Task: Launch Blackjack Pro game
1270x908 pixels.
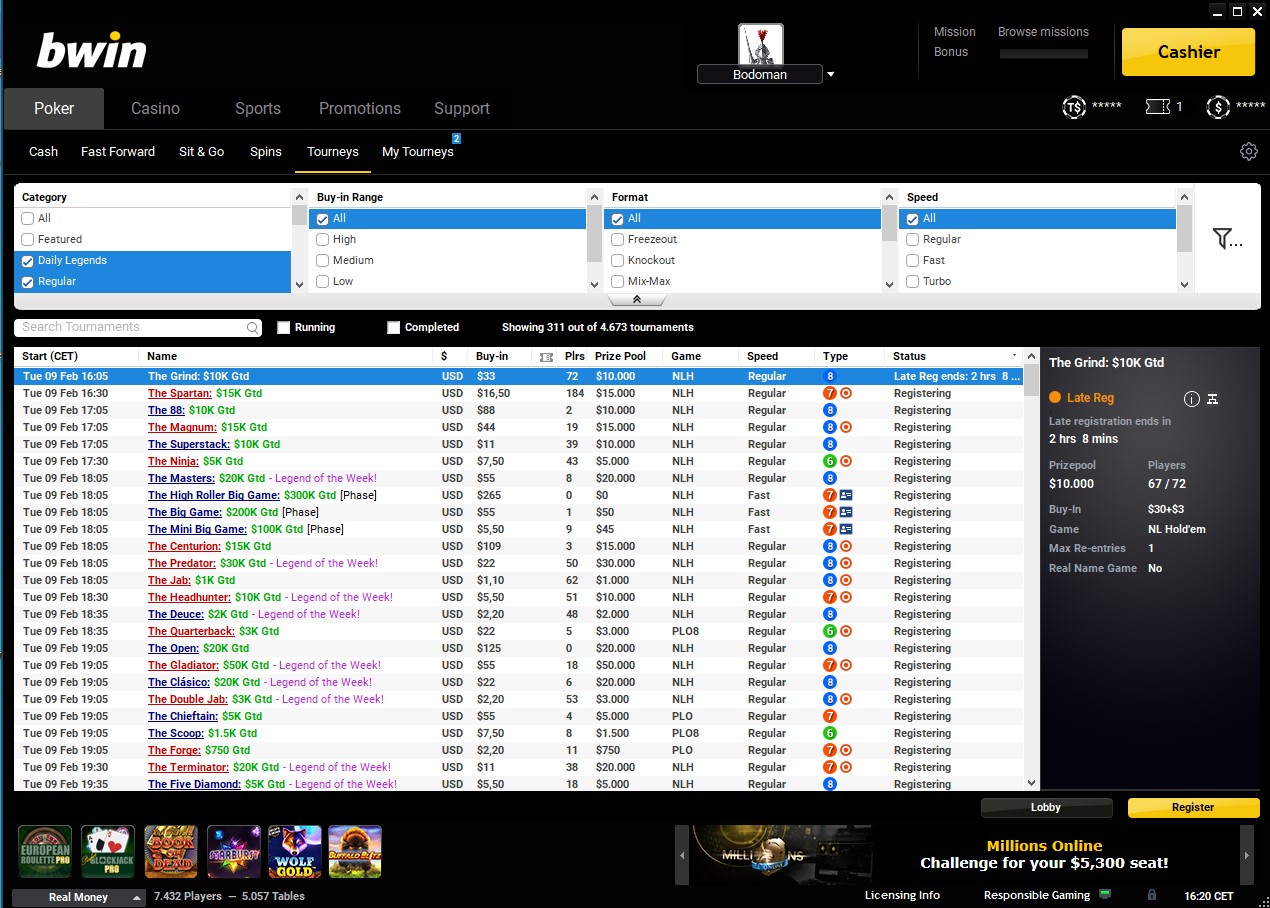Action: (x=107, y=851)
